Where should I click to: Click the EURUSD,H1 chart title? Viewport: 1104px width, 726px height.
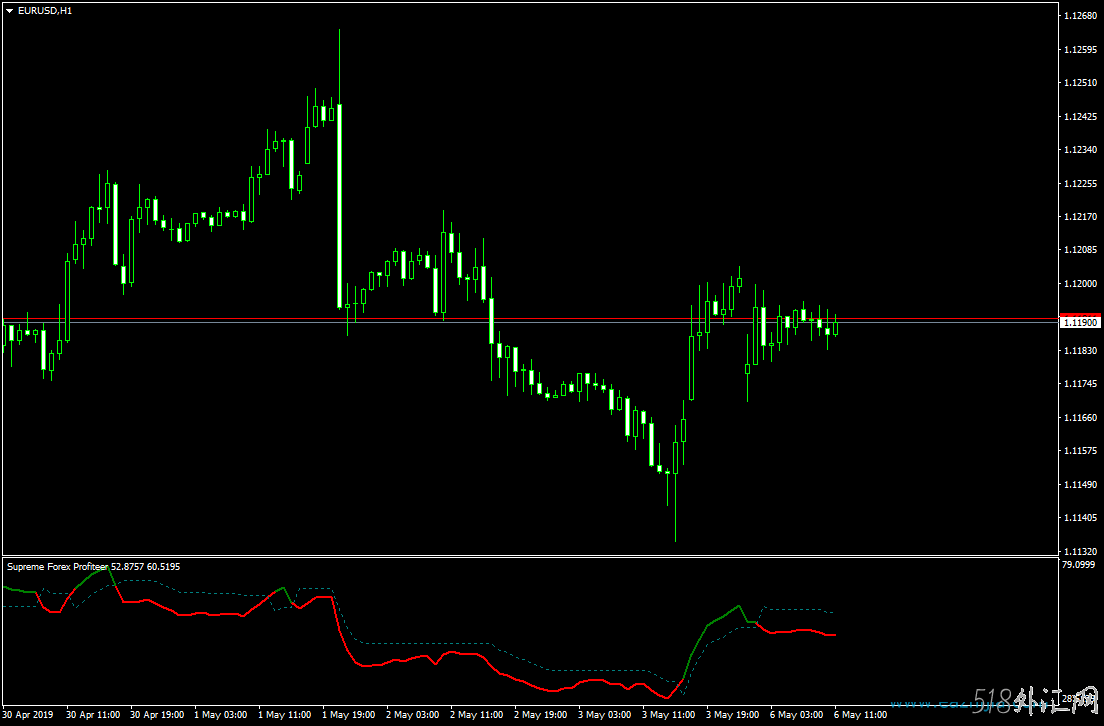tap(45, 11)
